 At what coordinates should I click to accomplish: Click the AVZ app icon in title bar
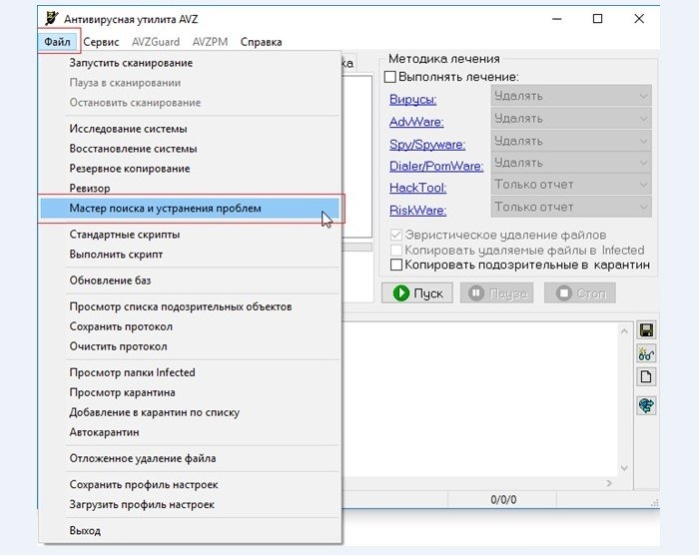click(x=52, y=19)
